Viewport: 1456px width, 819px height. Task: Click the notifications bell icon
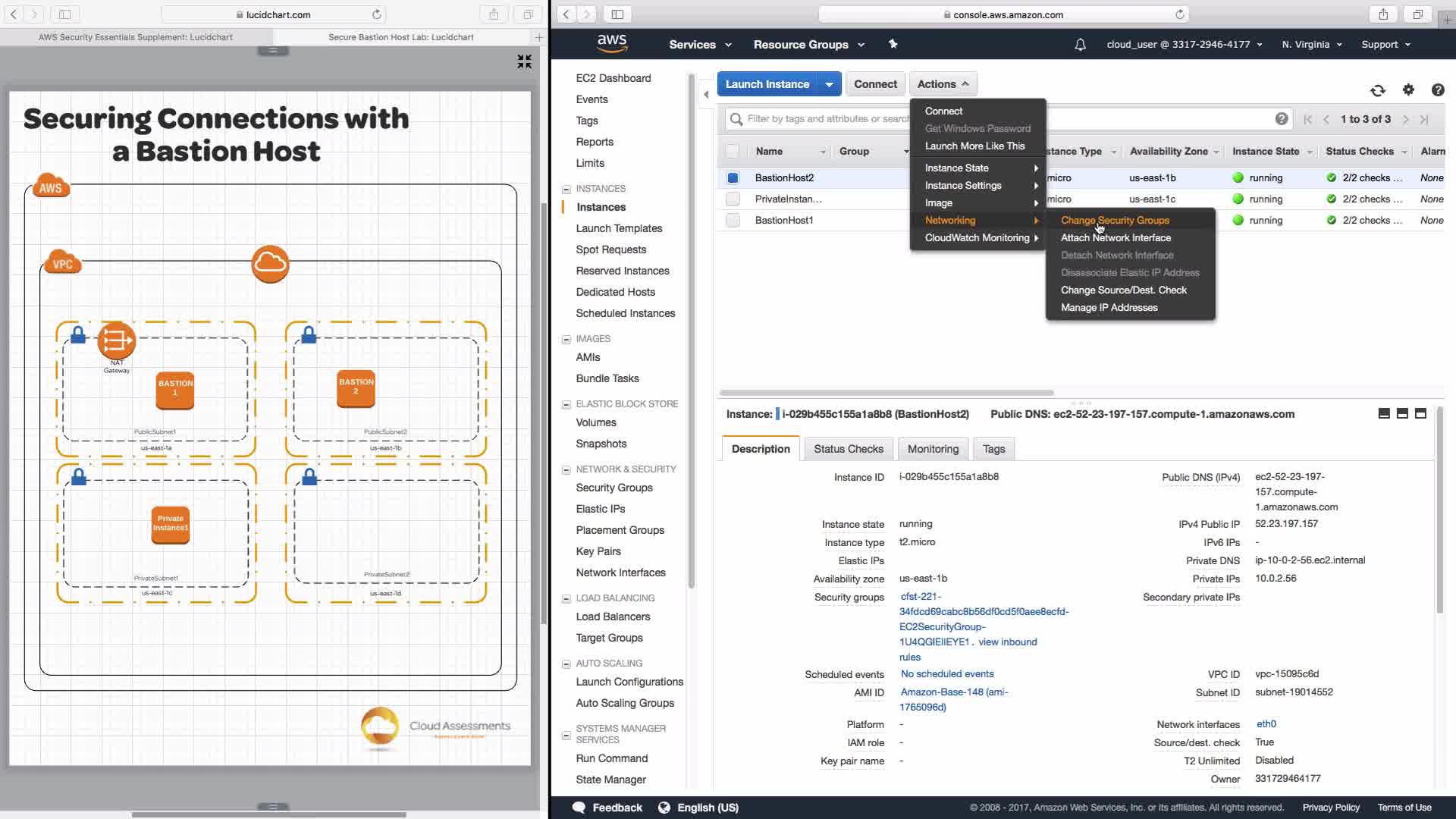[x=1080, y=45]
